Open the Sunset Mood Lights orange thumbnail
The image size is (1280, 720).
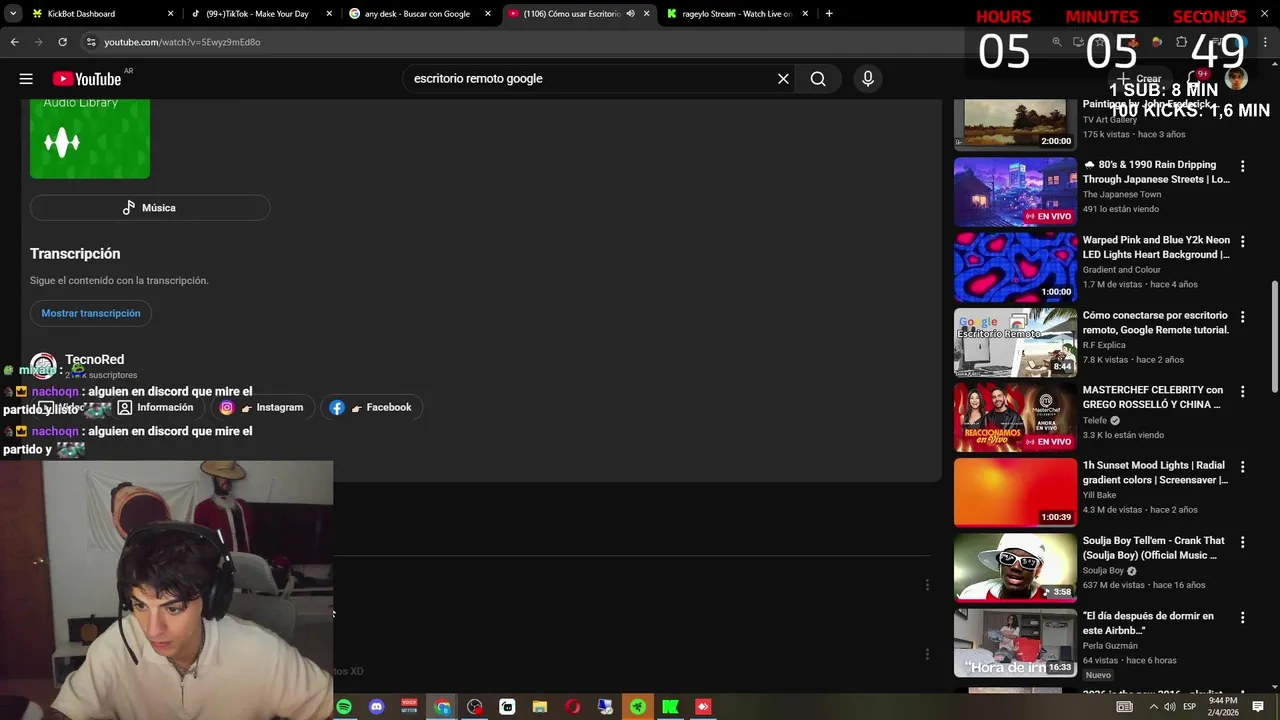pos(1015,492)
